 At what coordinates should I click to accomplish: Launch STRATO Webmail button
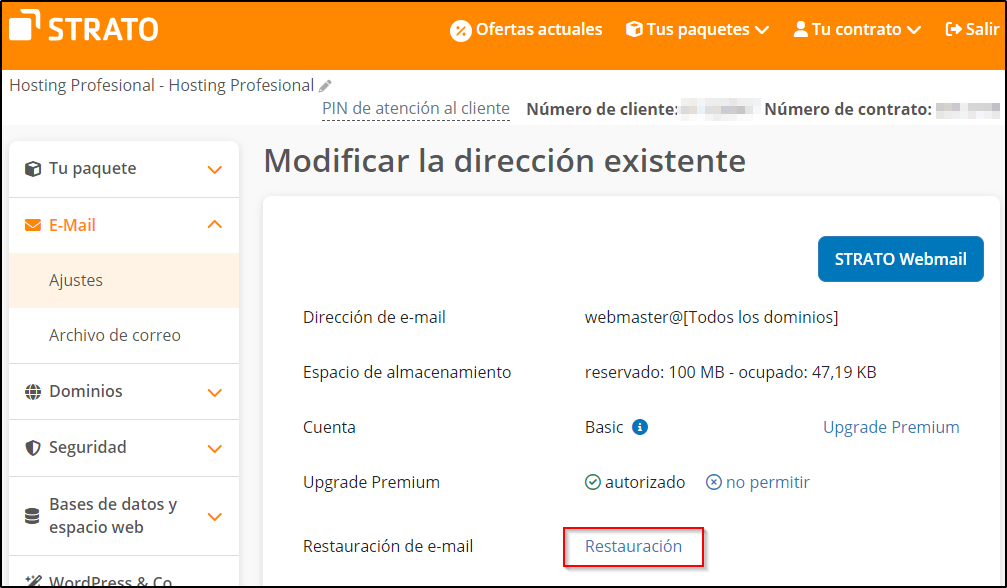click(x=900, y=259)
